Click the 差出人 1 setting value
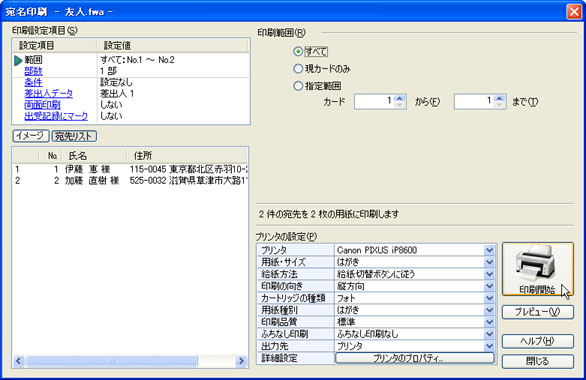Screen dimensions: 586x380 (117, 93)
